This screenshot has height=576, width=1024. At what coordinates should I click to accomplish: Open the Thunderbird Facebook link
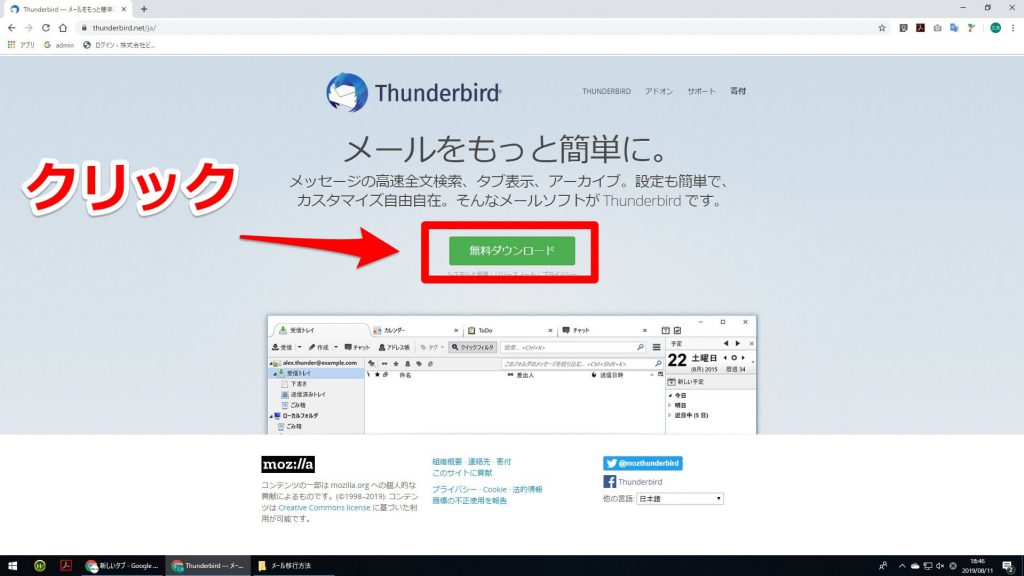point(633,482)
